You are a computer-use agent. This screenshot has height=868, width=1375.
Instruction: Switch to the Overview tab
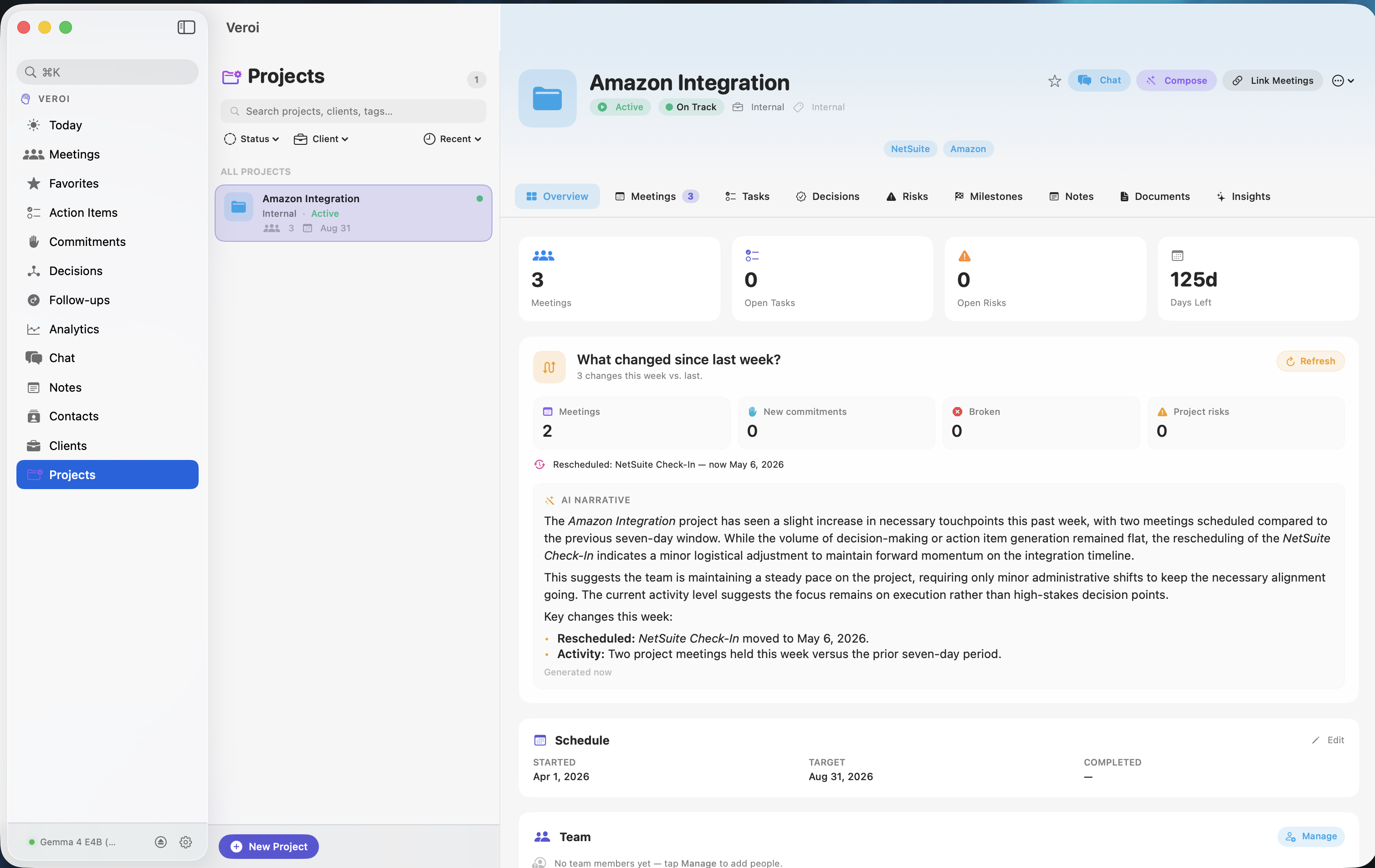coord(557,196)
